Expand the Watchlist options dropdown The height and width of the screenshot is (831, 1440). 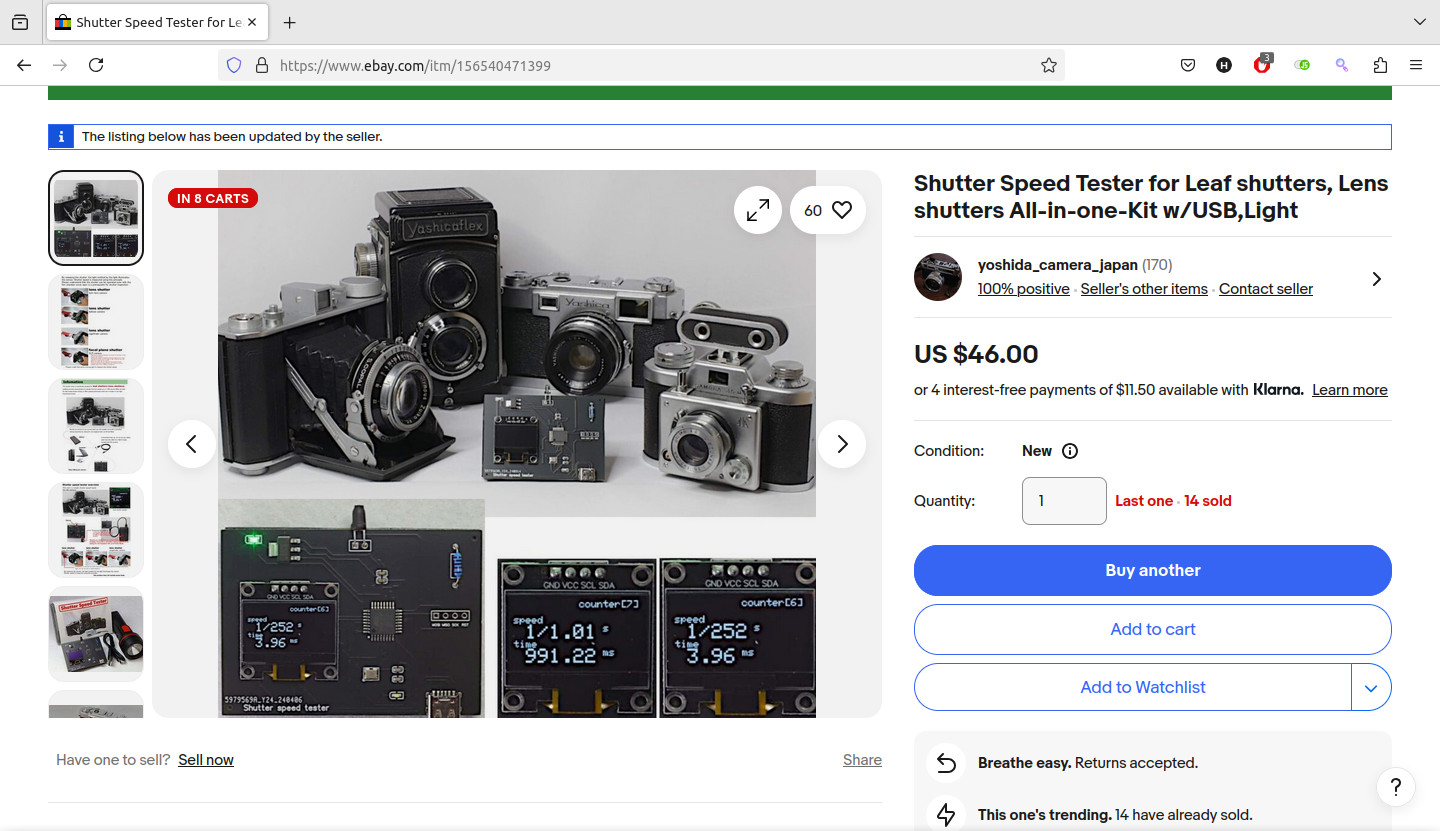(1371, 688)
